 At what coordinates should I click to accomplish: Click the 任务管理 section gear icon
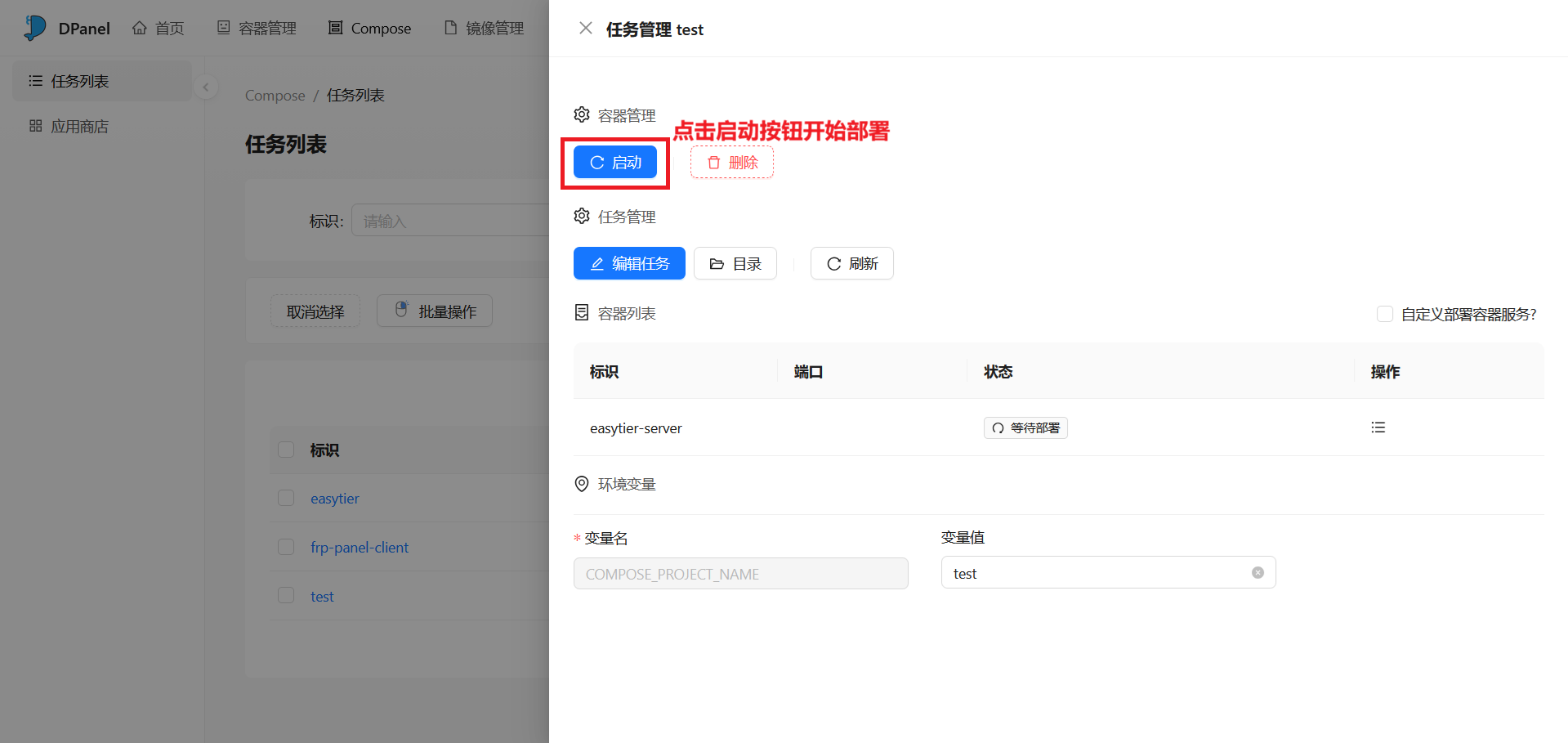(582, 216)
